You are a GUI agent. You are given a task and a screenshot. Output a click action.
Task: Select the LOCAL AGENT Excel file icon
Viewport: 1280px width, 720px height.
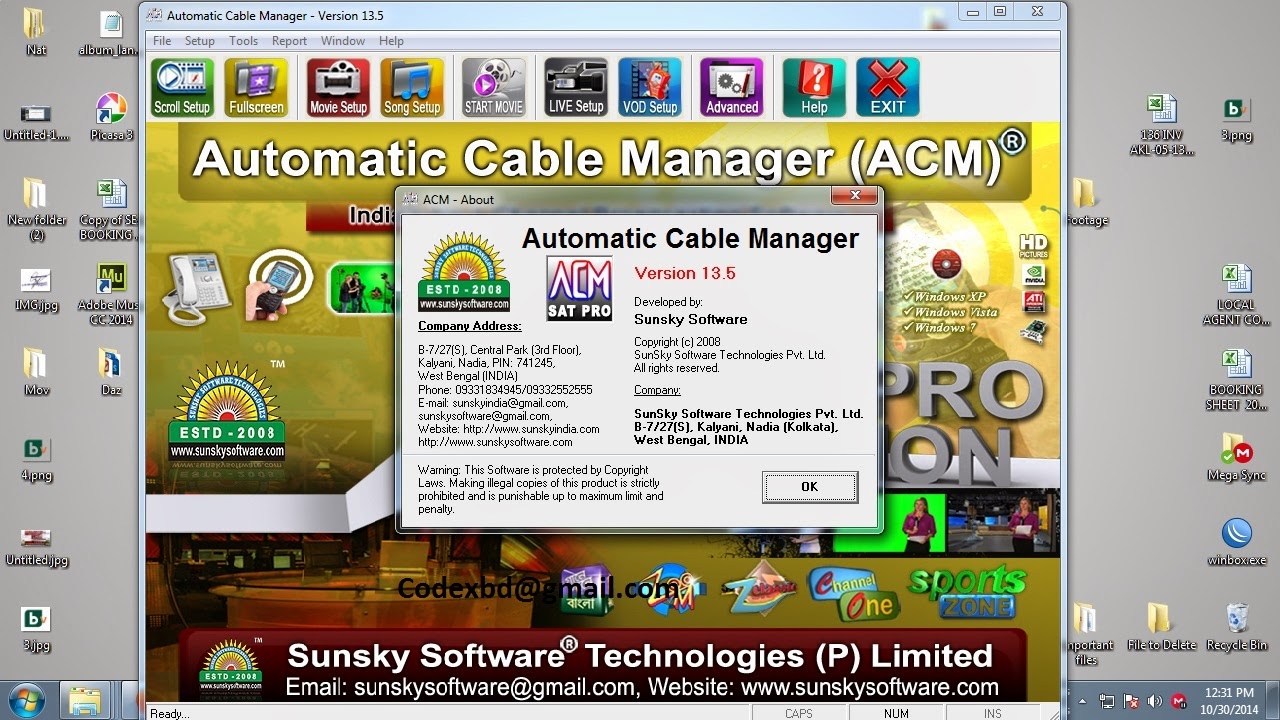coord(1237,294)
